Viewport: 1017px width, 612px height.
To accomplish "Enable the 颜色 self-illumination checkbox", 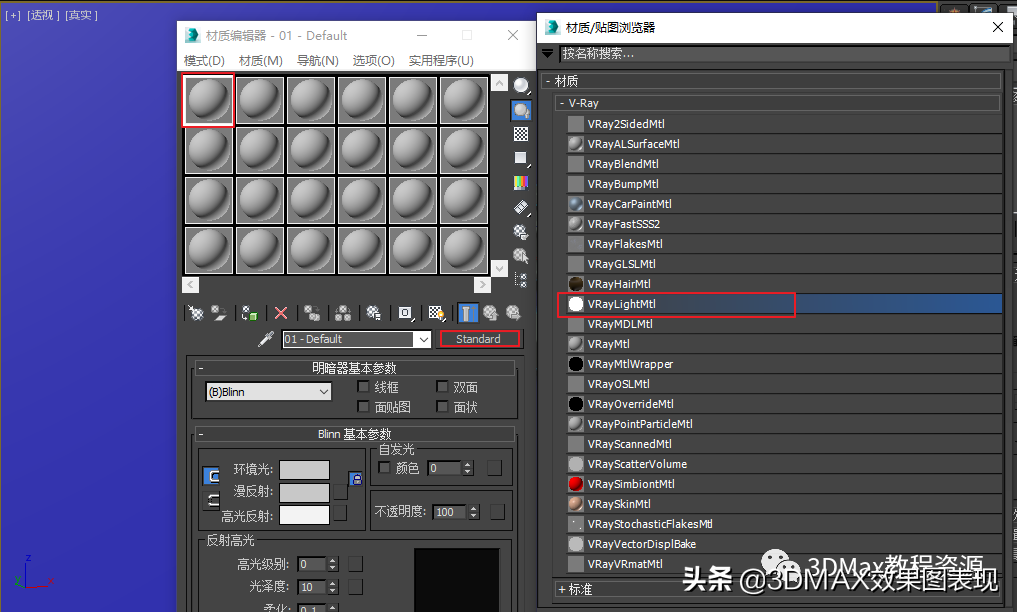I will coord(385,467).
